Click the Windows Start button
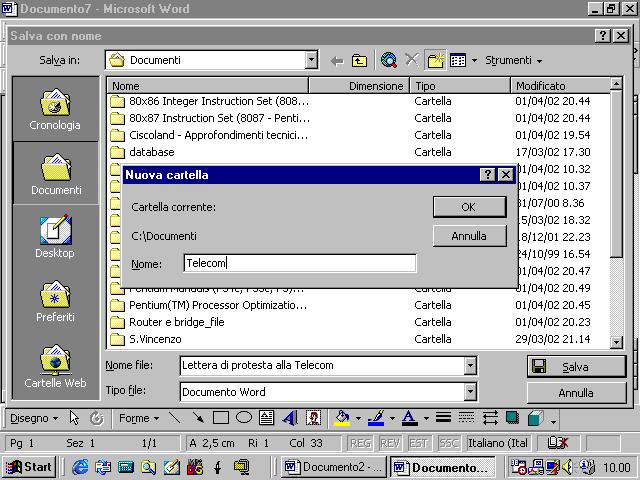This screenshot has height=480, width=640. point(29,467)
